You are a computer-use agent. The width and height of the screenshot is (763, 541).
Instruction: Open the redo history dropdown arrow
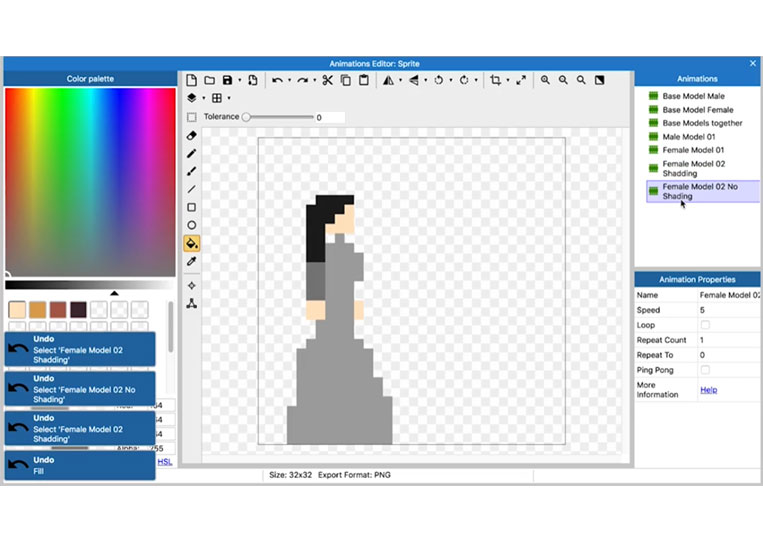pyautogui.click(x=314, y=80)
